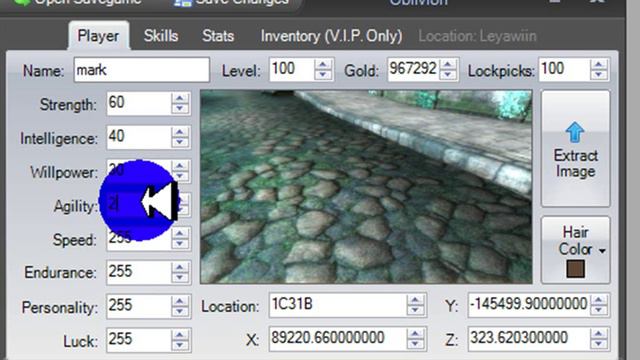
Task: Increase Z coordinate with up arrow
Action: 599,334
